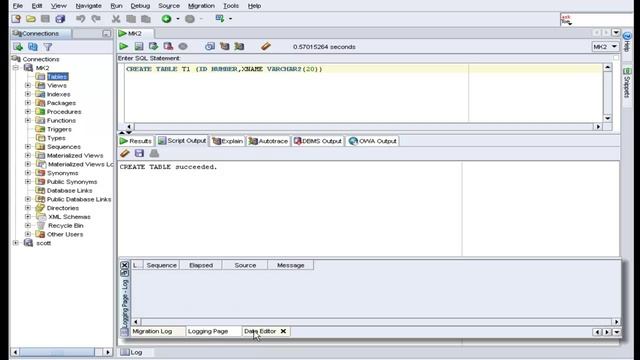Open the Snippets side panel
The height and width of the screenshot is (360, 640).
627,82
